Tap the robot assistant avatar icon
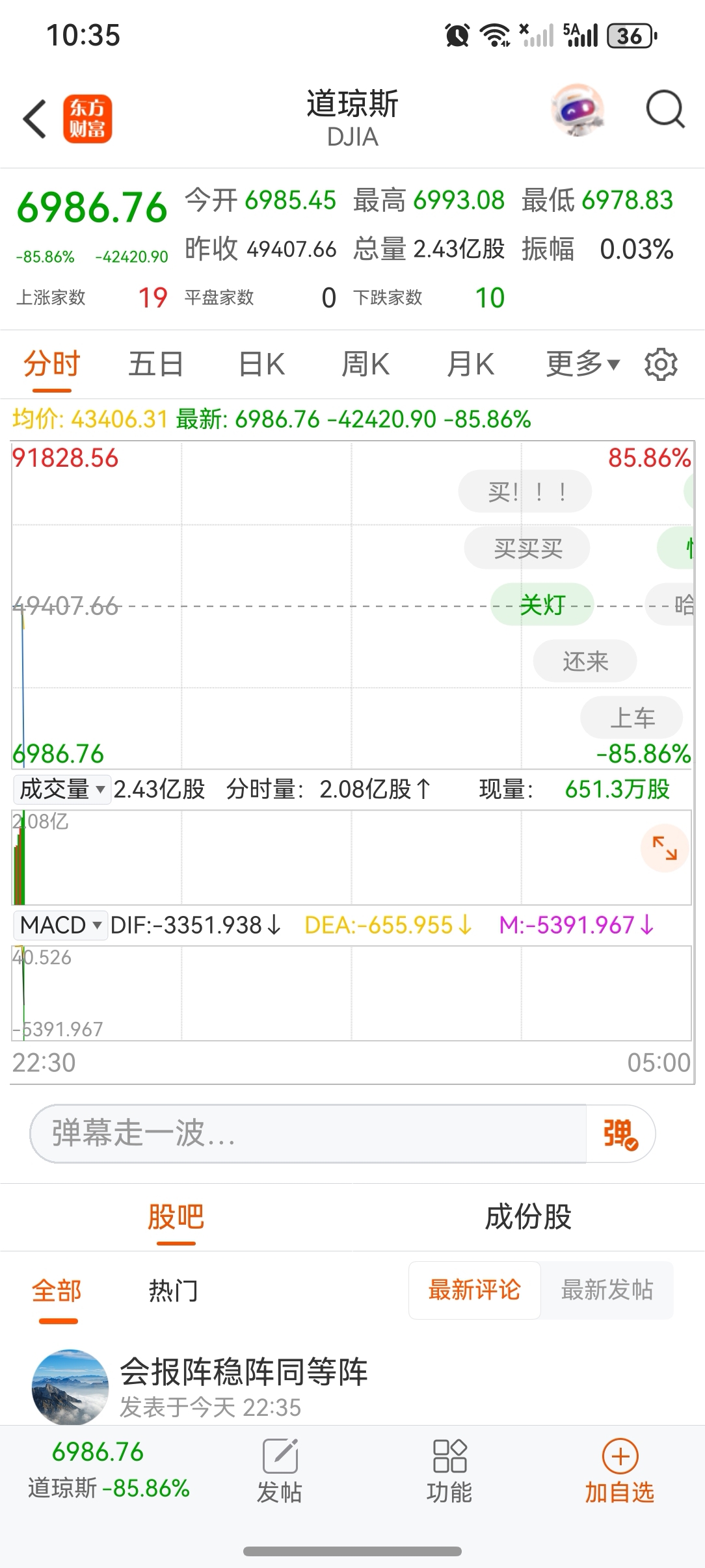Viewport: 705px width, 1568px height. (578, 109)
